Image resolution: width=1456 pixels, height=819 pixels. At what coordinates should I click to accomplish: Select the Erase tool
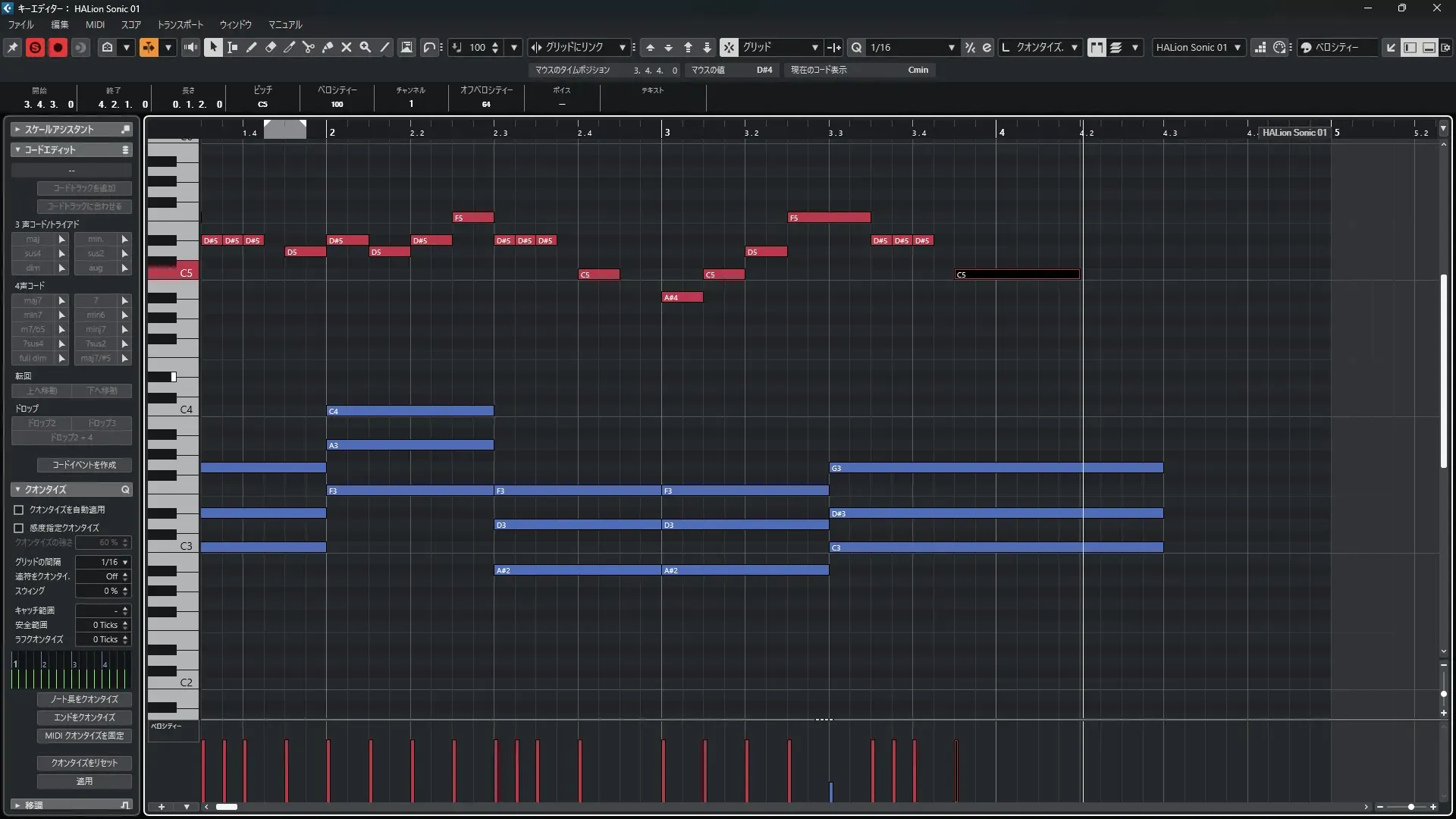271,47
